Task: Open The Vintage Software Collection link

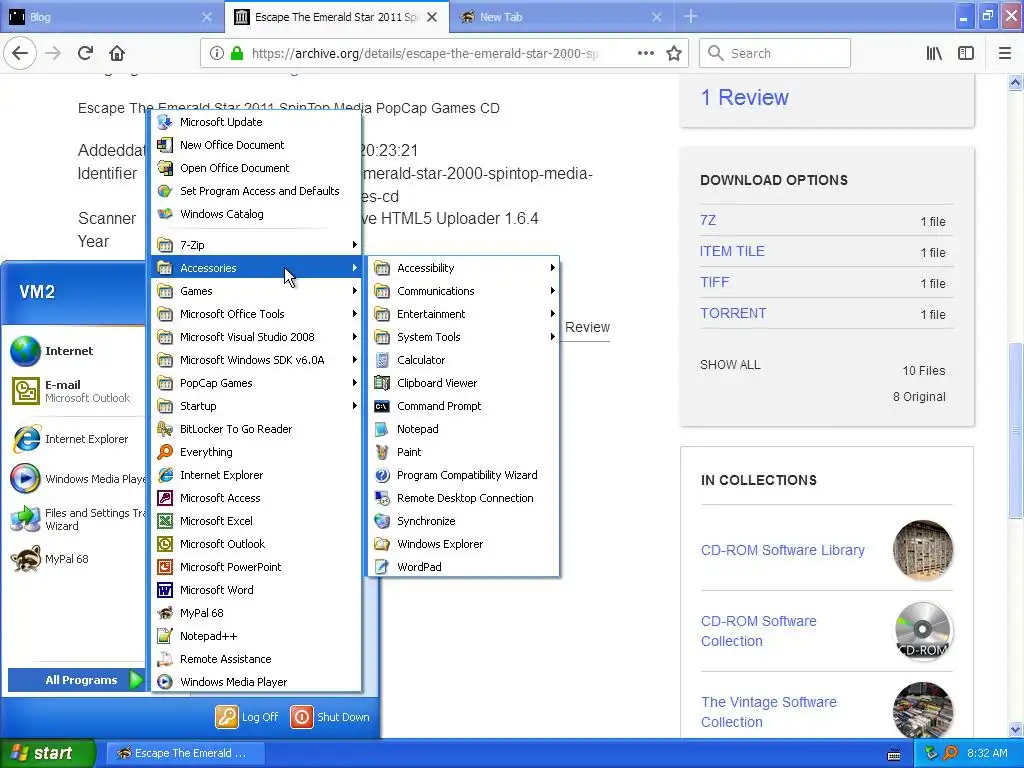Action: point(769,712)
